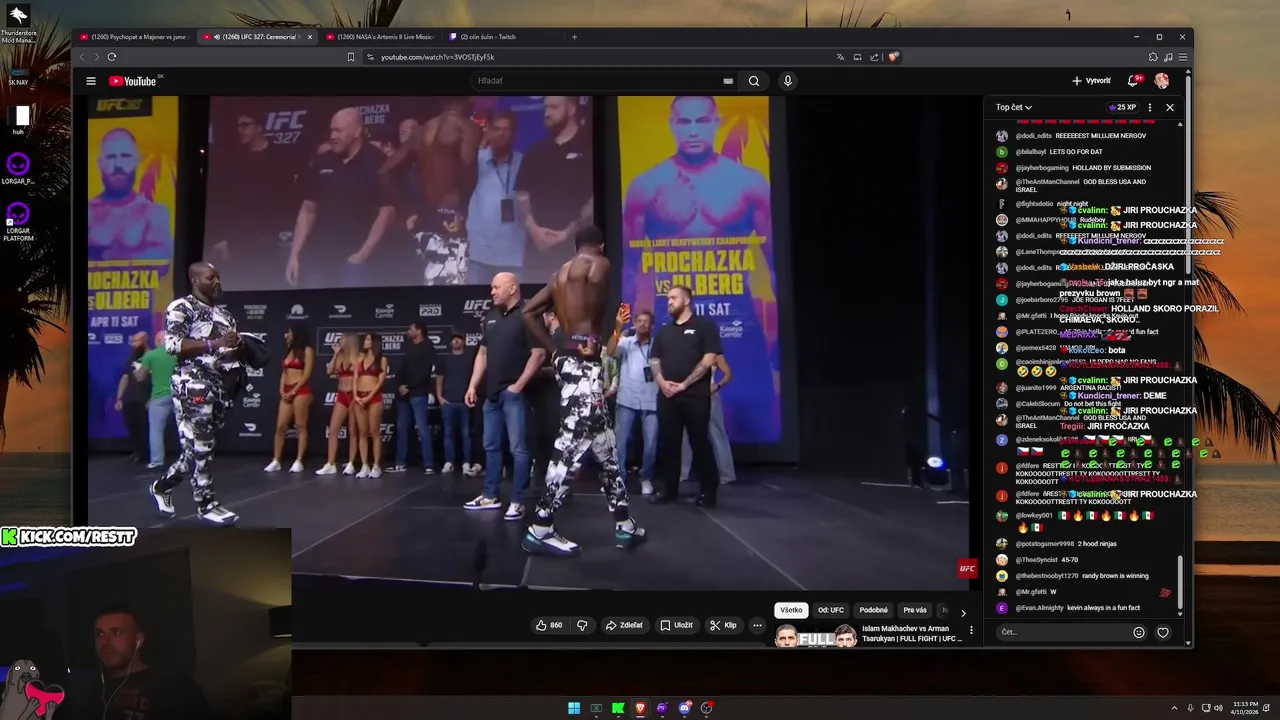Click the YouTube search magnifier button
The image size is (1280, 720).
click(754, 81)
